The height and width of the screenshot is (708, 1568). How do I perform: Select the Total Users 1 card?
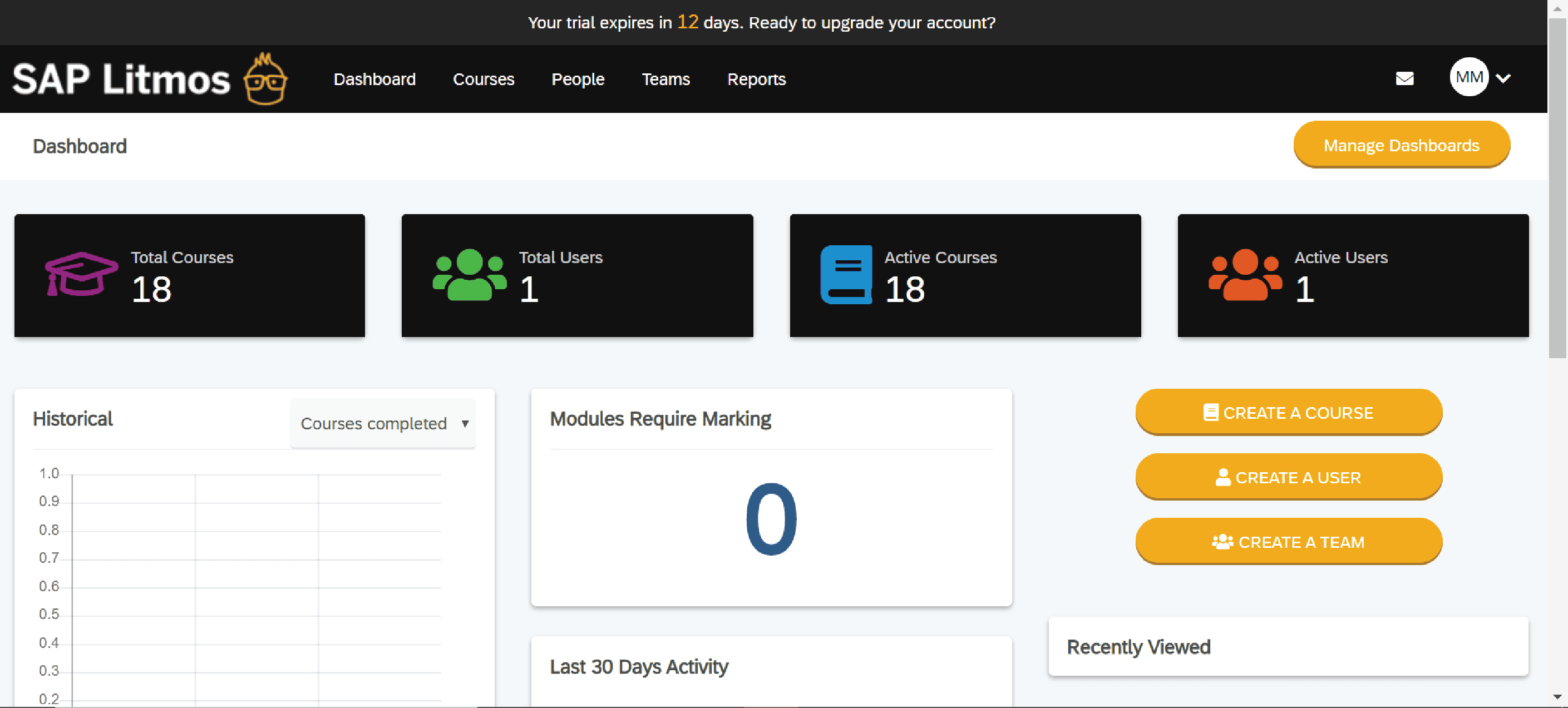tap(577, 275)
